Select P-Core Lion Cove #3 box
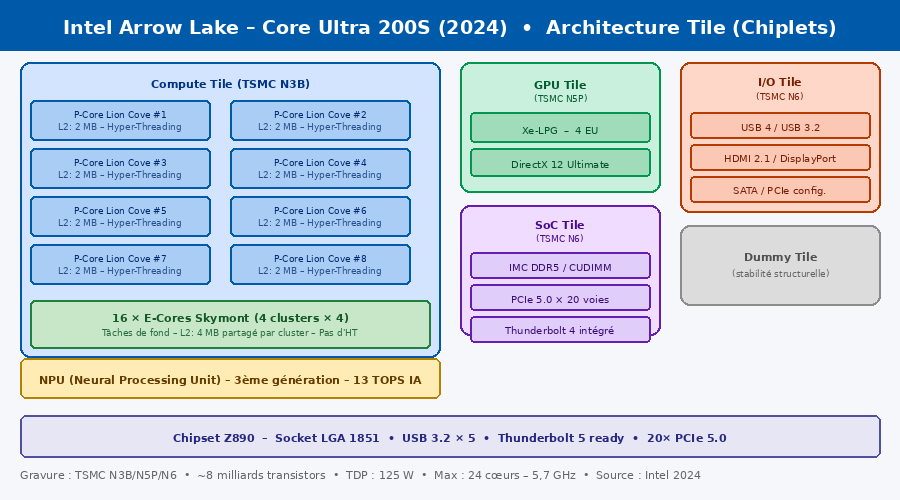Viewport: 900px width, 500px height. click(x=121, y=169)
